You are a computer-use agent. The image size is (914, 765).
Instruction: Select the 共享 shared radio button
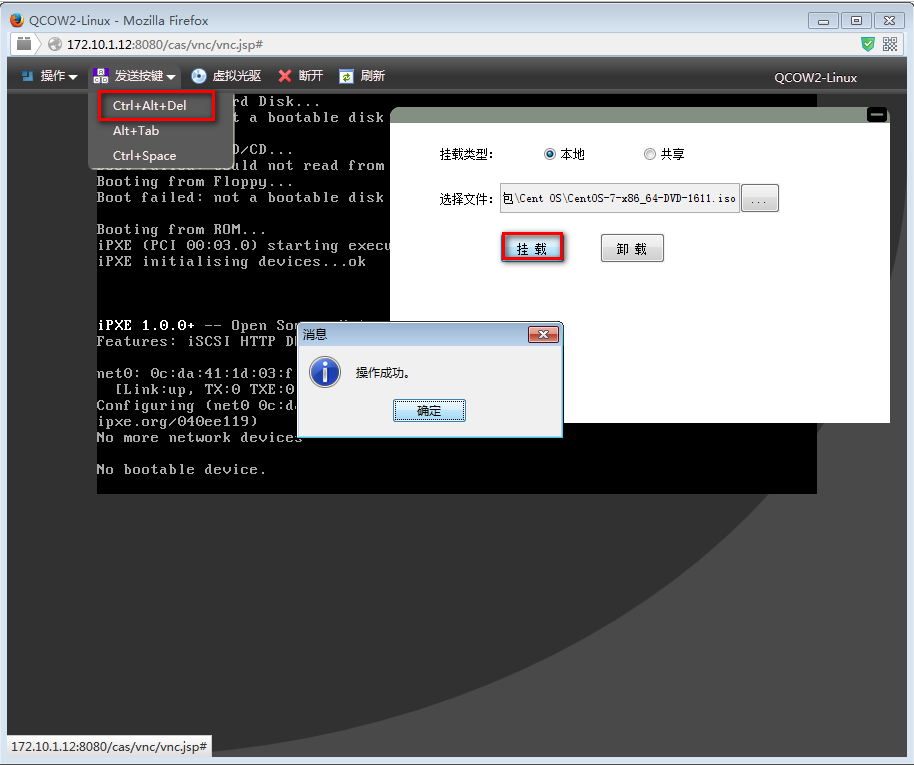click(x=650, y=154)
